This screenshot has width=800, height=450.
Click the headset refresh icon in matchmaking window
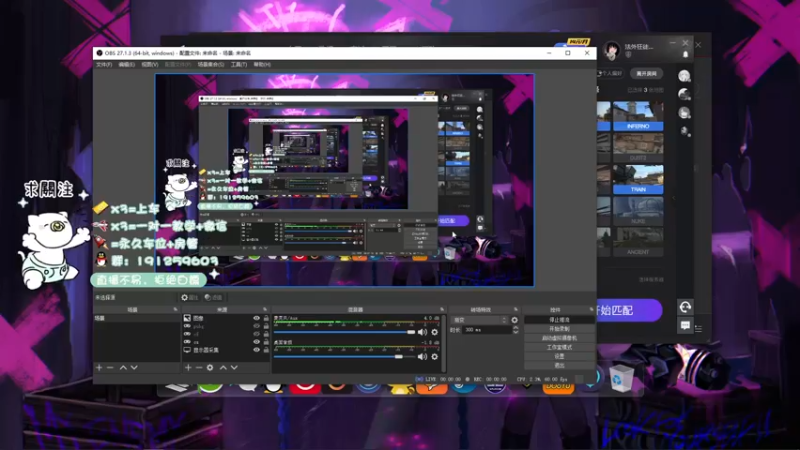(685, 307)
